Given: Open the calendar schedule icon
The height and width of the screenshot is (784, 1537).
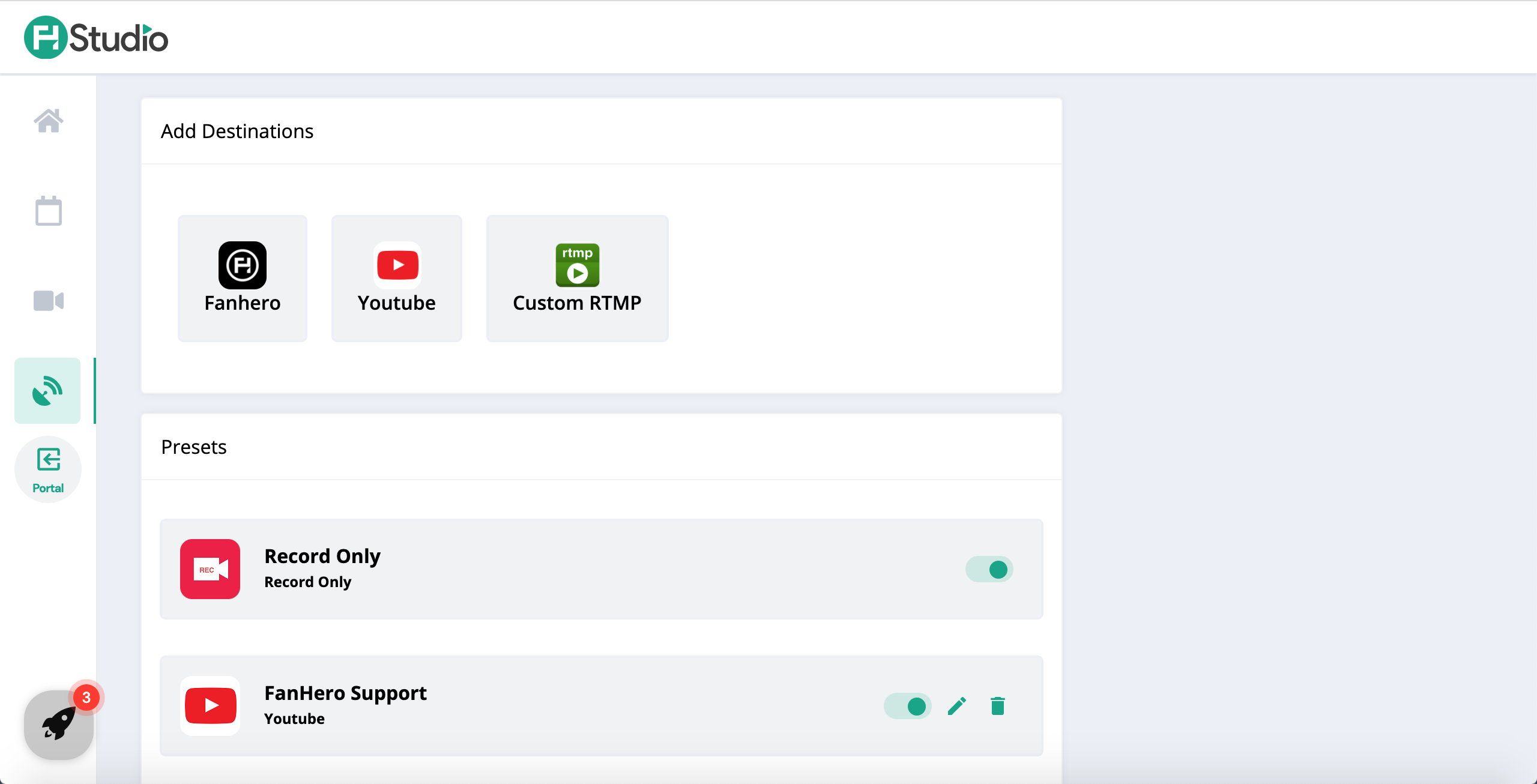Looking at the screenshot, I should coord(48,211).
